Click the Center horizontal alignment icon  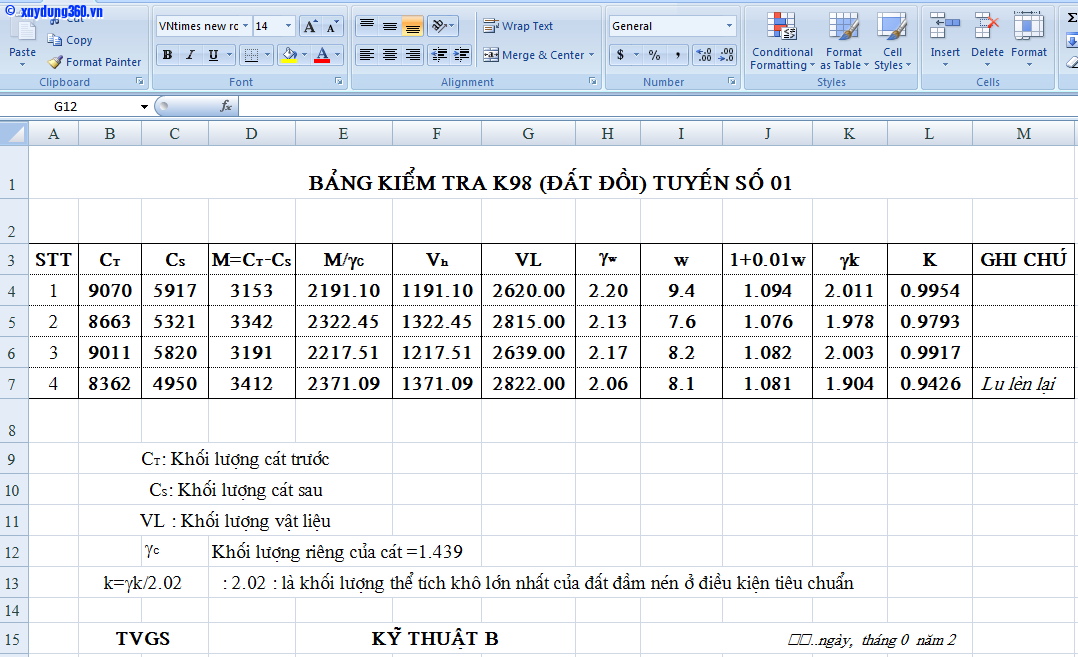point(390,55)
